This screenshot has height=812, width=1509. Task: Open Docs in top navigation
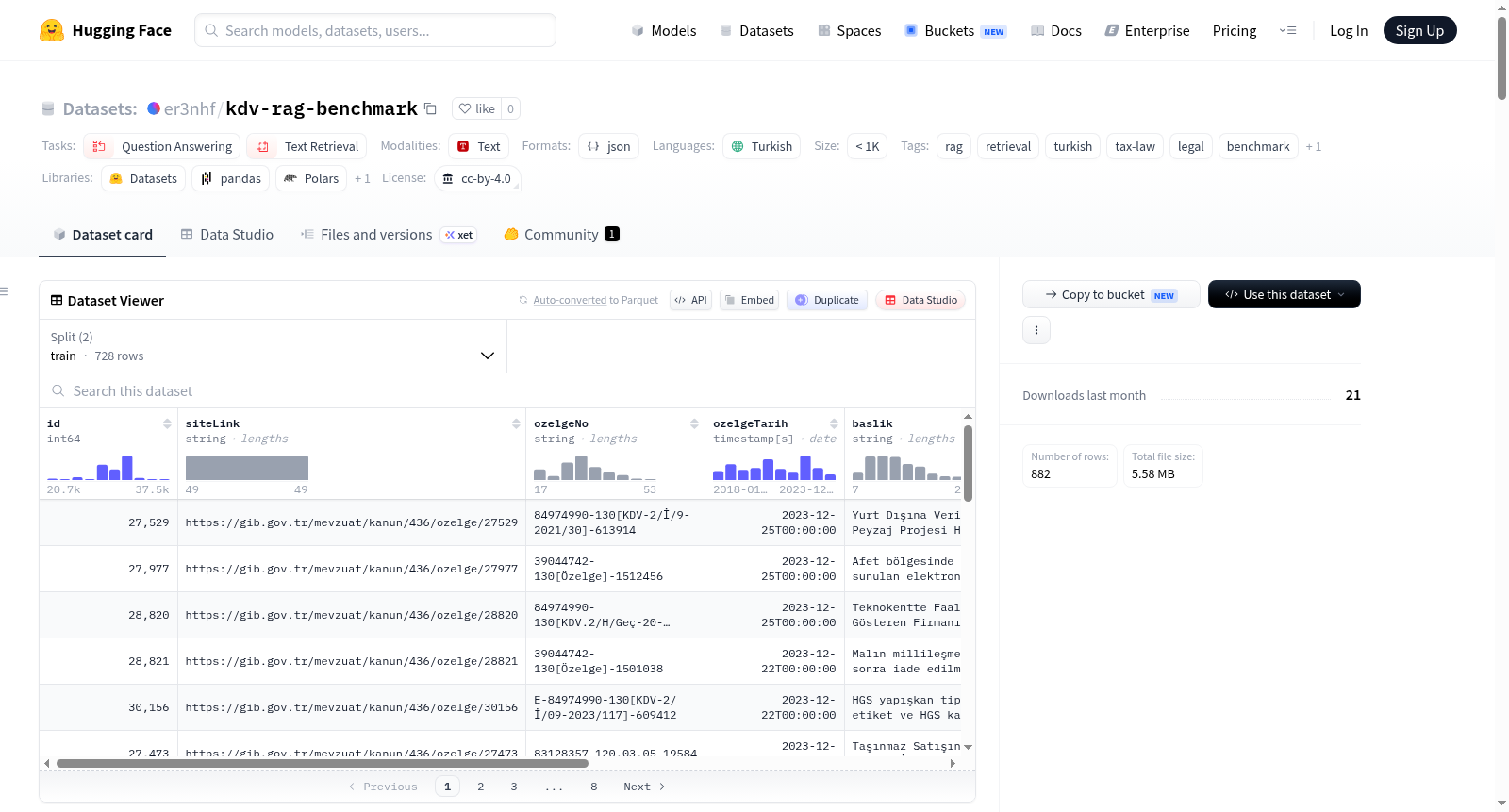1056,30
